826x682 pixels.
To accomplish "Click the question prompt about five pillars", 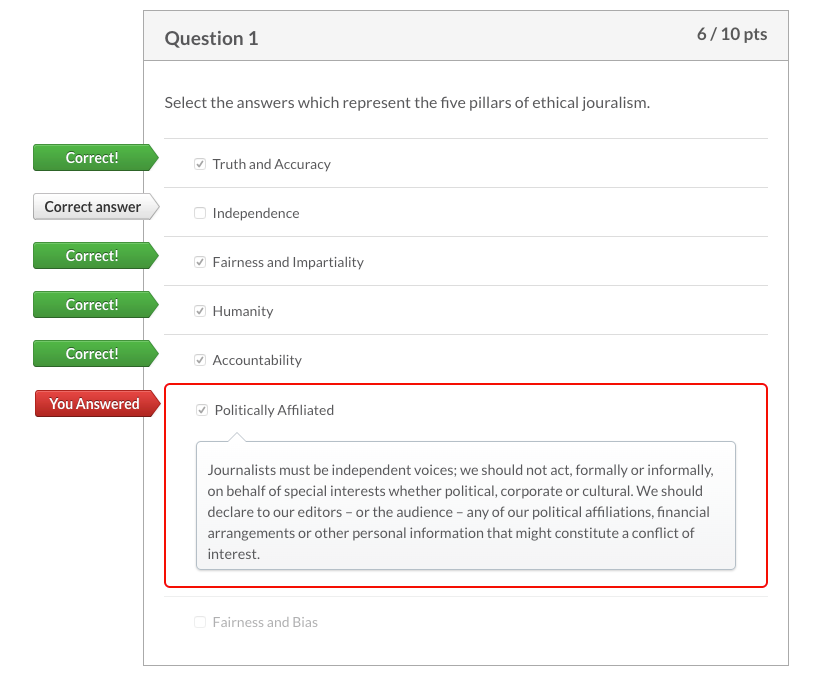I will (x=407, y=102).
